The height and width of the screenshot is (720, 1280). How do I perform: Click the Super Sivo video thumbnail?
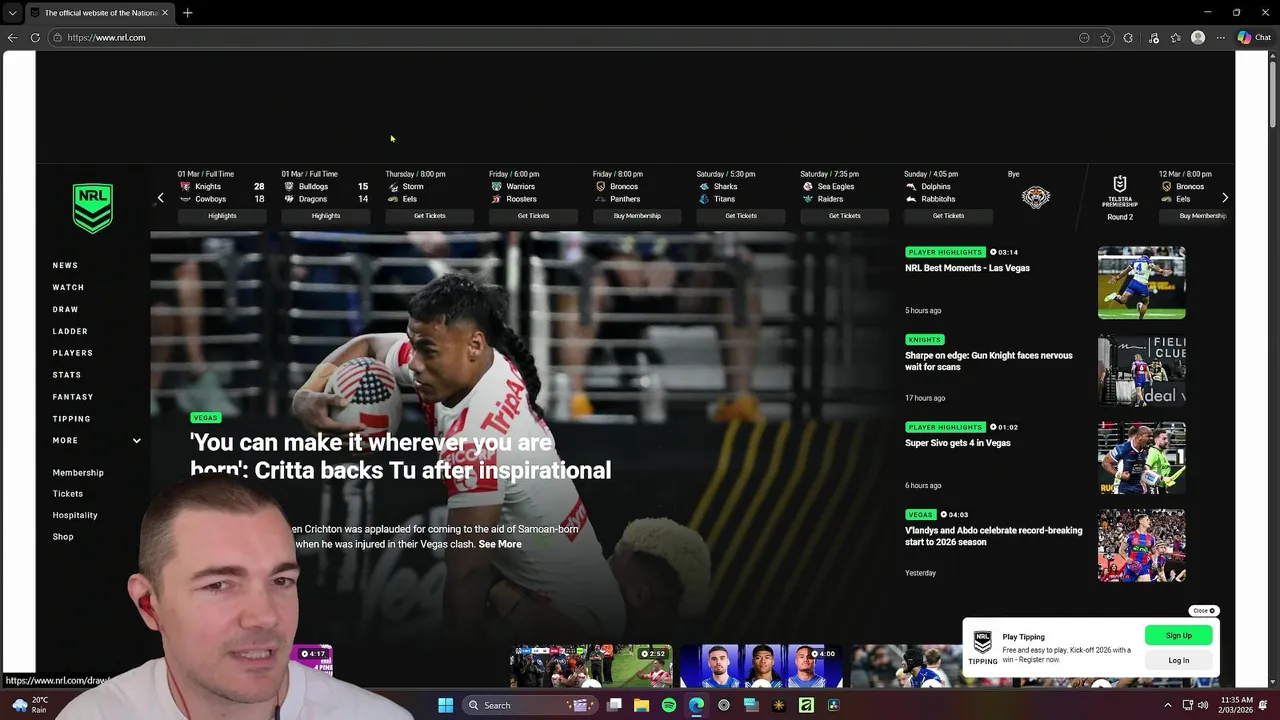click(x=1141, y=458)
